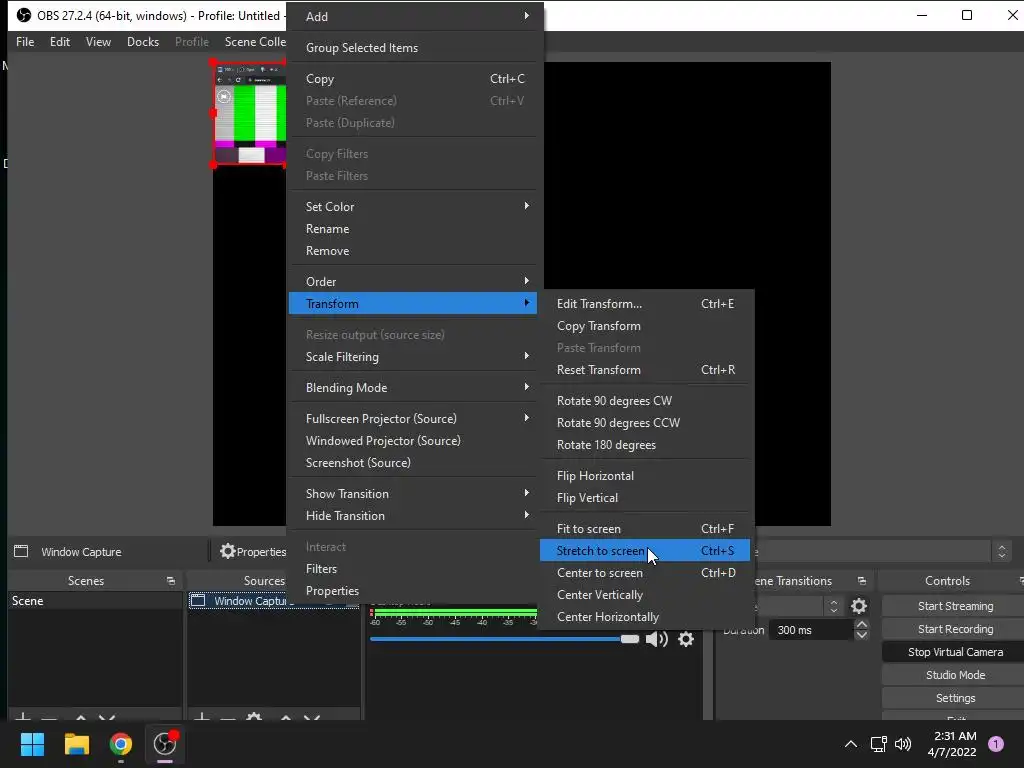Expand the Add submenu

click(x=415, y=16)
